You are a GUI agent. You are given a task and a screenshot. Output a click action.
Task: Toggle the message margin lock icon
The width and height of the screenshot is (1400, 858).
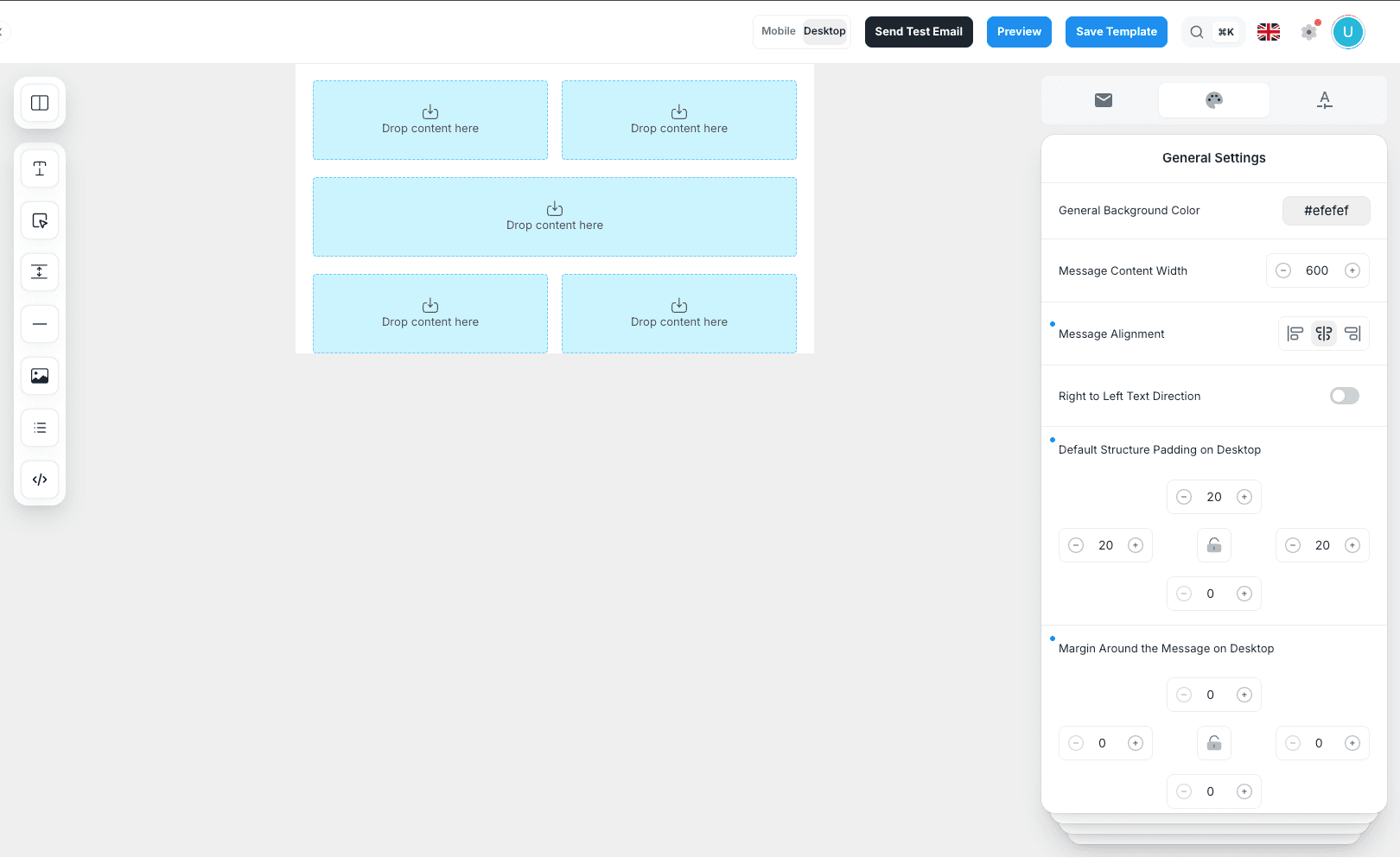pyautogui.click(x=1214, y=743)
